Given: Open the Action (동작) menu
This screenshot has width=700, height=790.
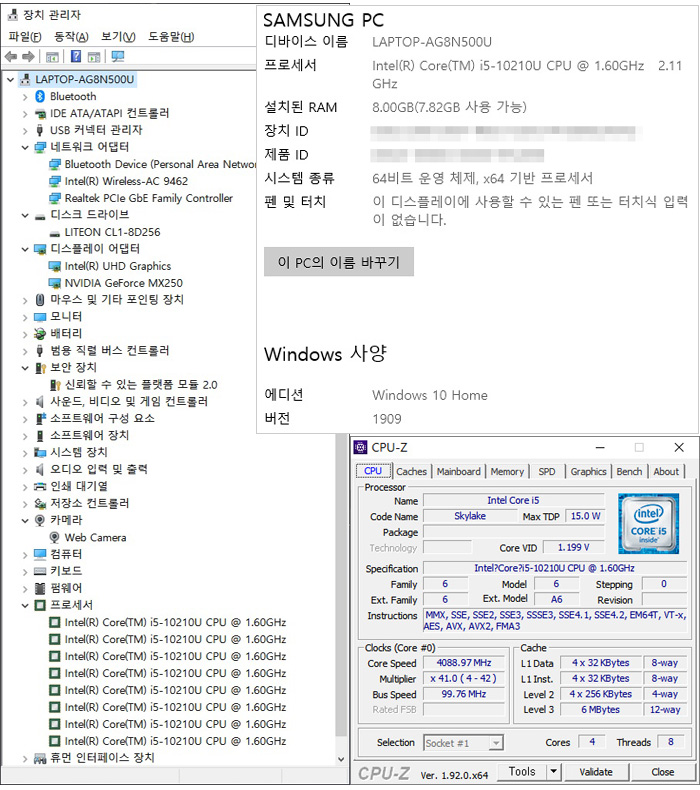Looking at the screenshot, I should (x=71, y=37).
